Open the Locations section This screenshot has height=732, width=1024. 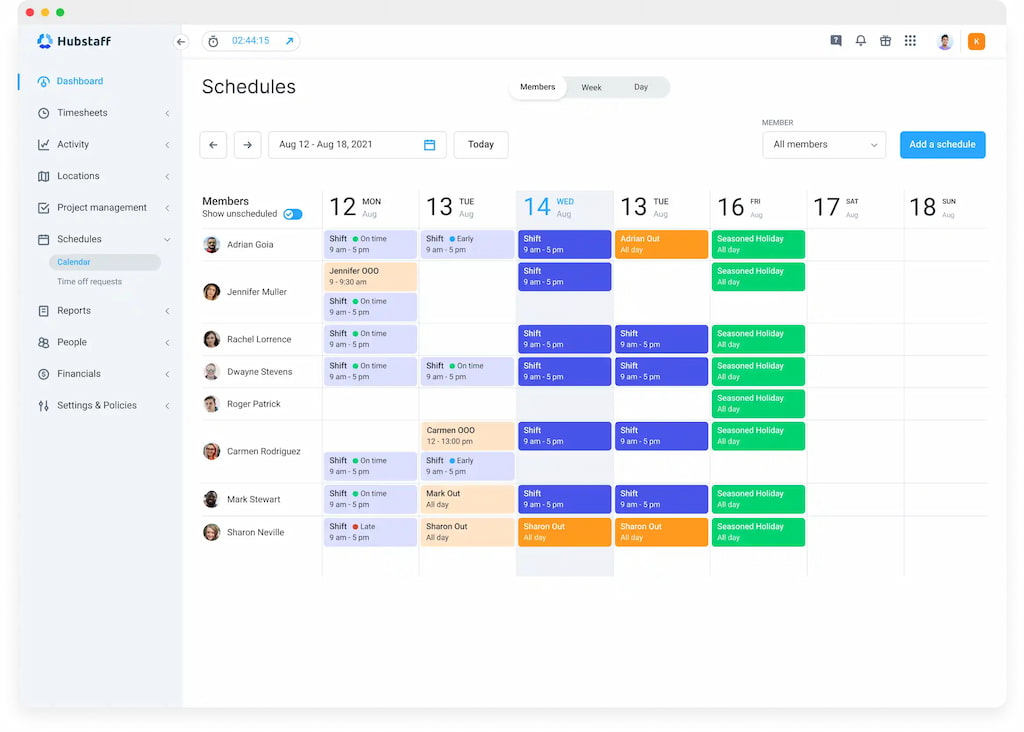(43, 176)
